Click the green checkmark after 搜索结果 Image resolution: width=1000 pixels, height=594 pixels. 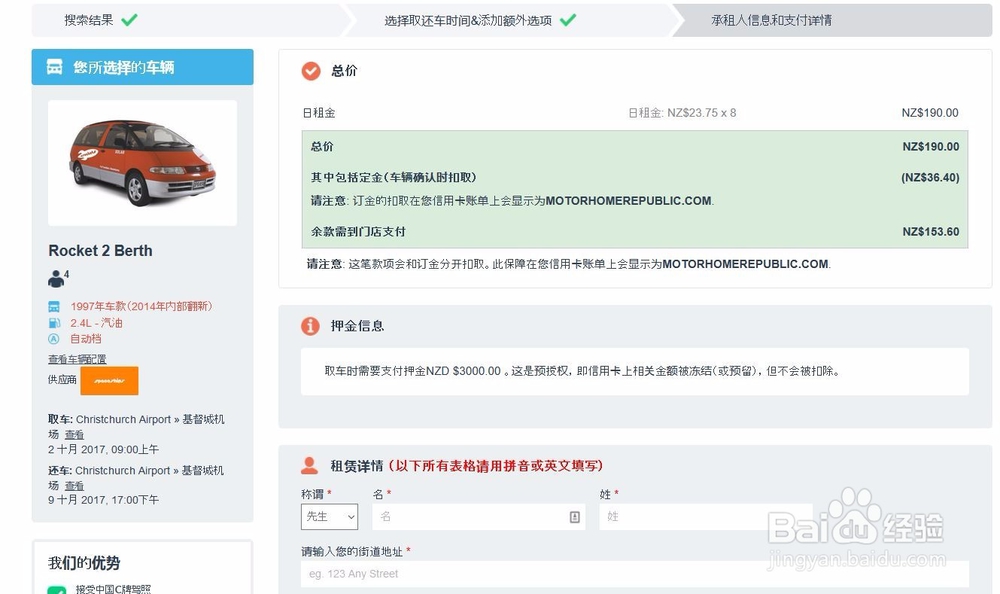tap(129, 20)
